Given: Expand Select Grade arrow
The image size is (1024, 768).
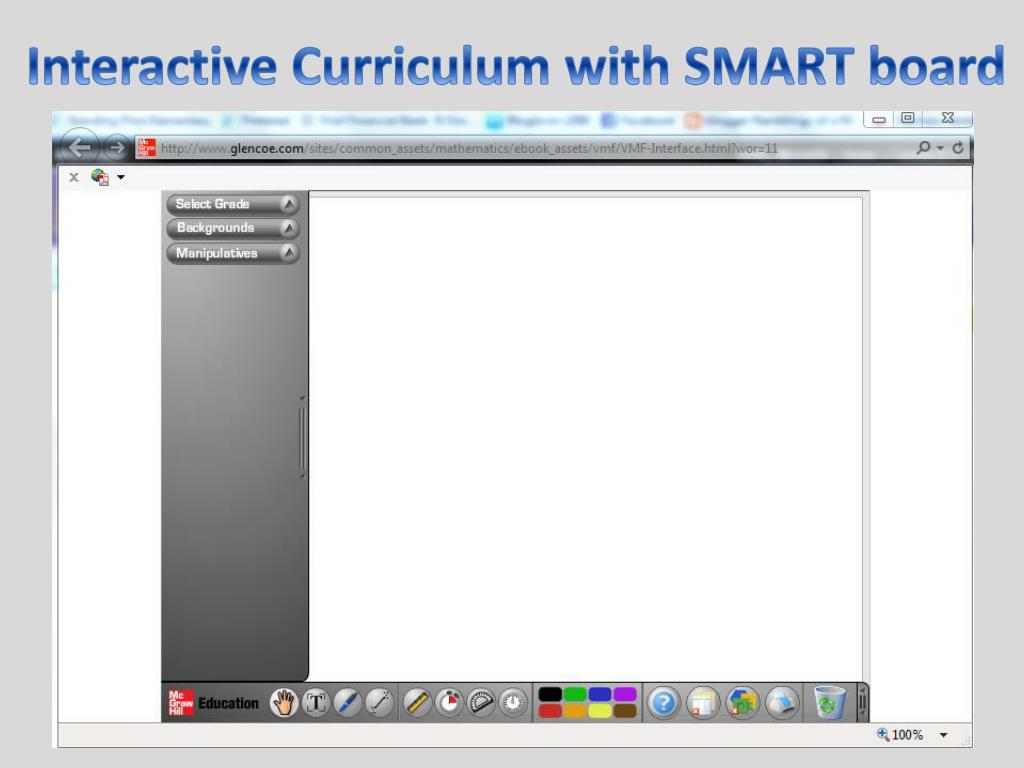Looking at the screenshot, I should click(x=288, y=204).
